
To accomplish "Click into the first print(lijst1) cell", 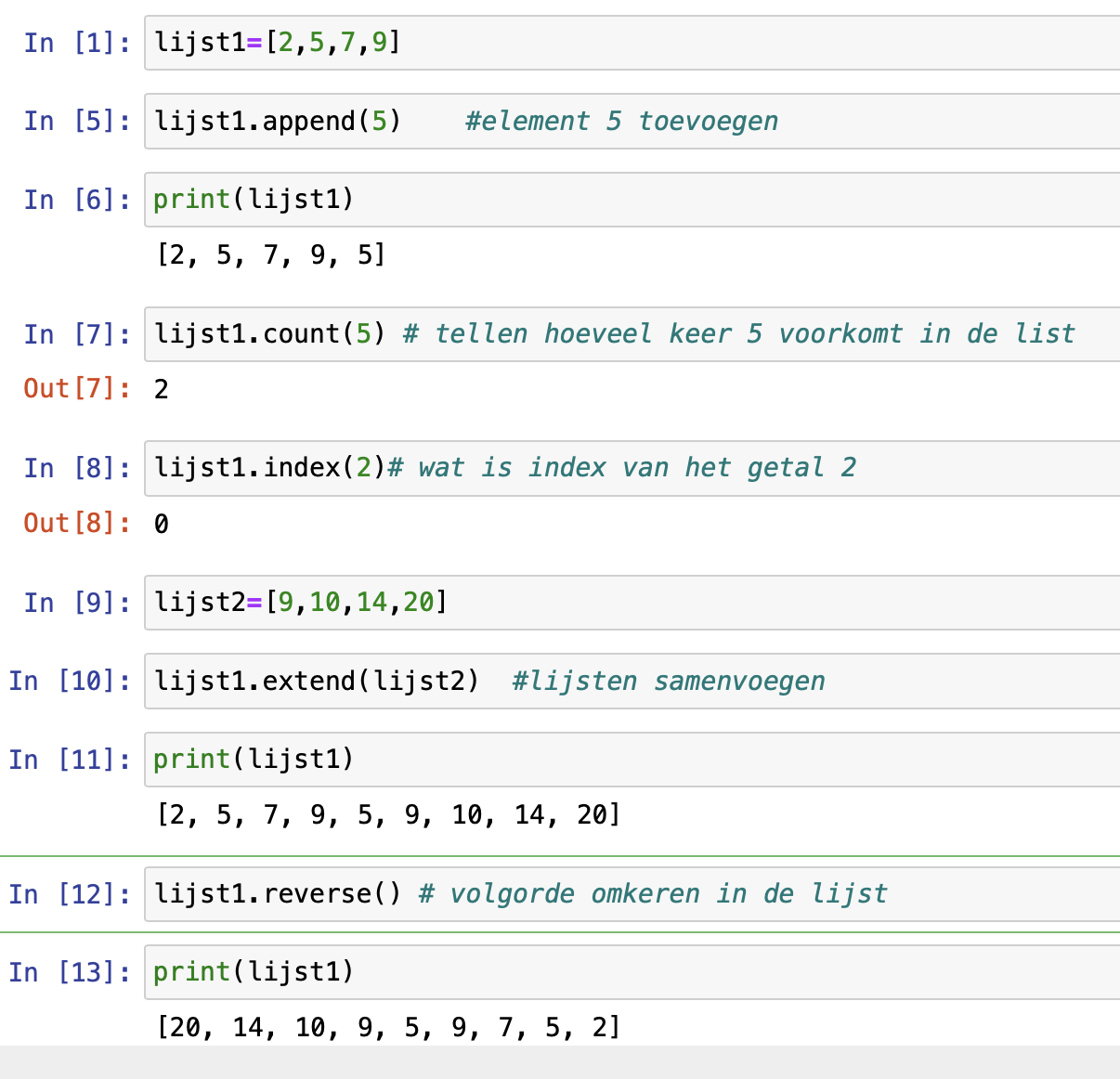I will (632, 200).
